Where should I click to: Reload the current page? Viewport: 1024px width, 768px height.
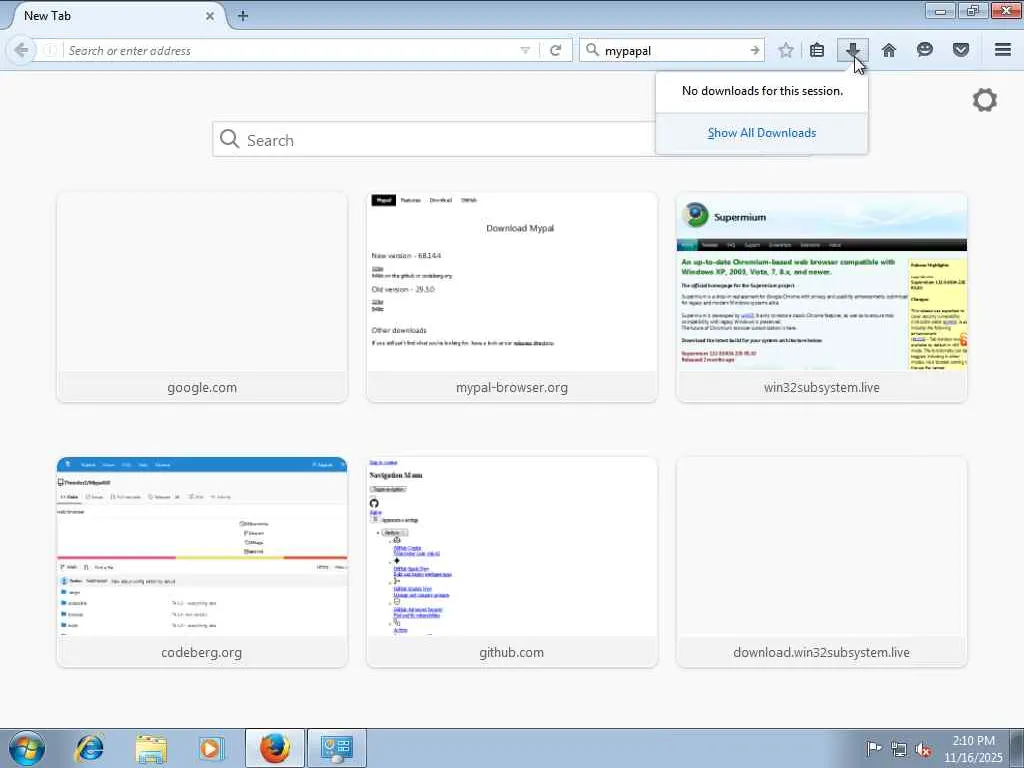(x=556, y=50)
